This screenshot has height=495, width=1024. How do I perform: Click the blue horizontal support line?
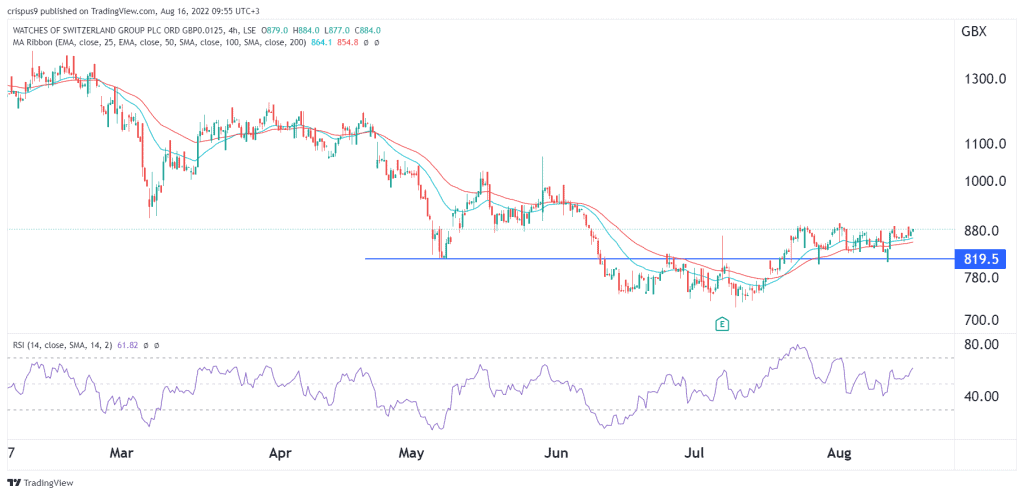(x=660, y=259)
